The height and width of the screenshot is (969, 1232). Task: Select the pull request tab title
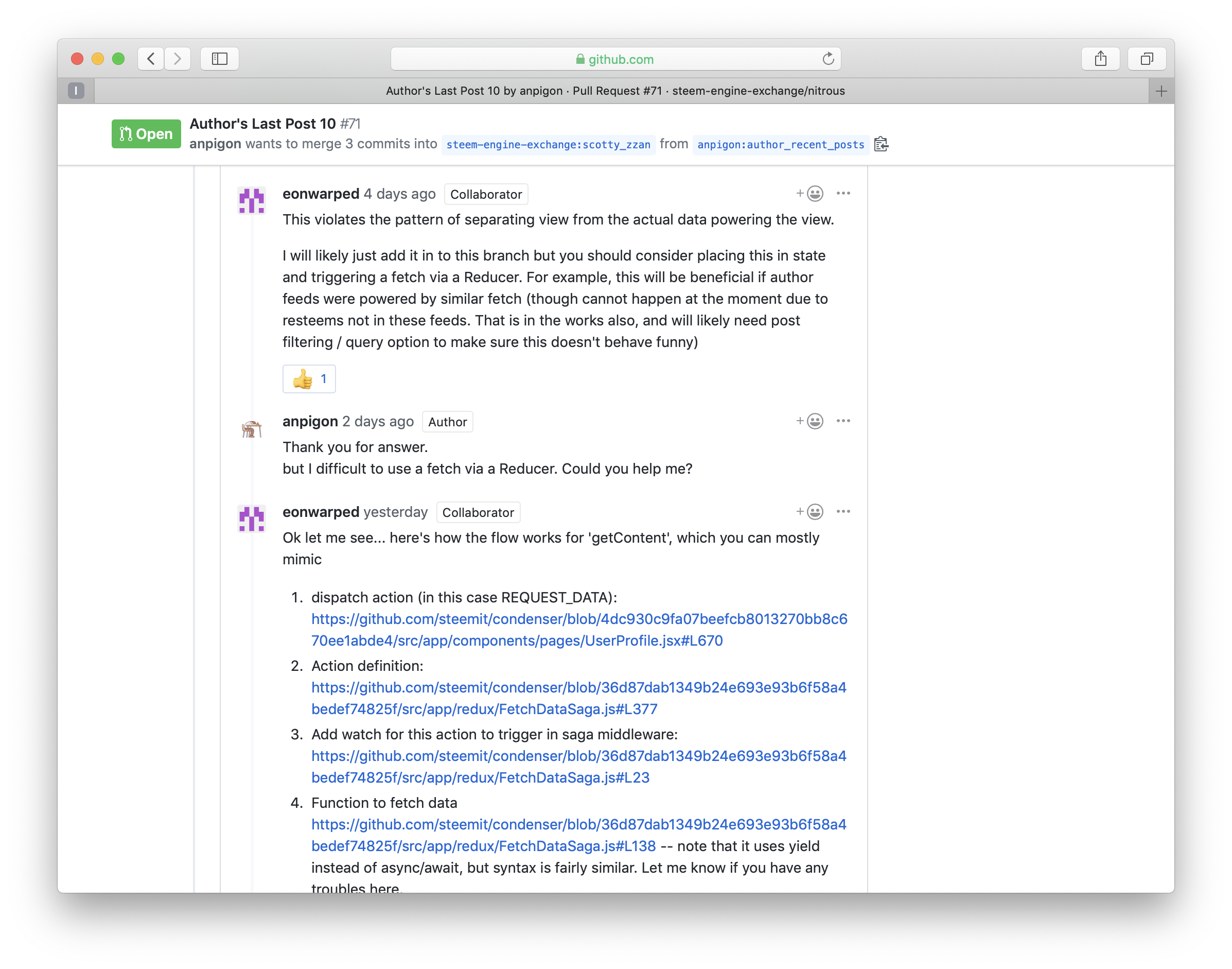615,91
